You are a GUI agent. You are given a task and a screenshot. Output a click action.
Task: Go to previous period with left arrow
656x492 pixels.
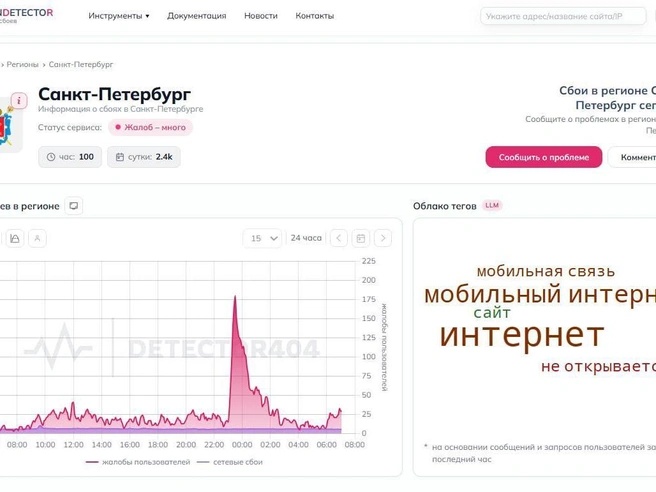[339, 238]
